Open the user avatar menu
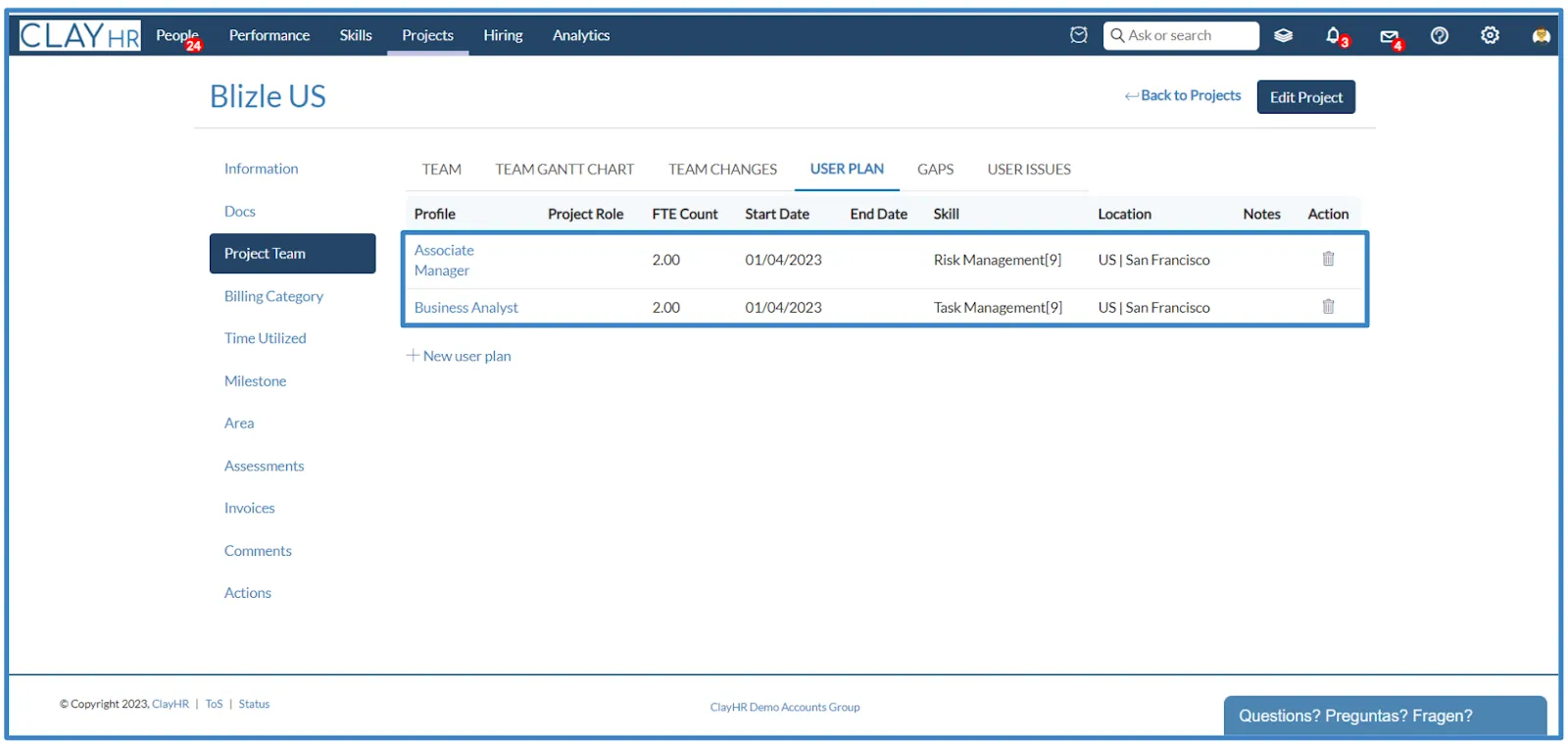The image size is (1568, 743). coord(1541,36)
